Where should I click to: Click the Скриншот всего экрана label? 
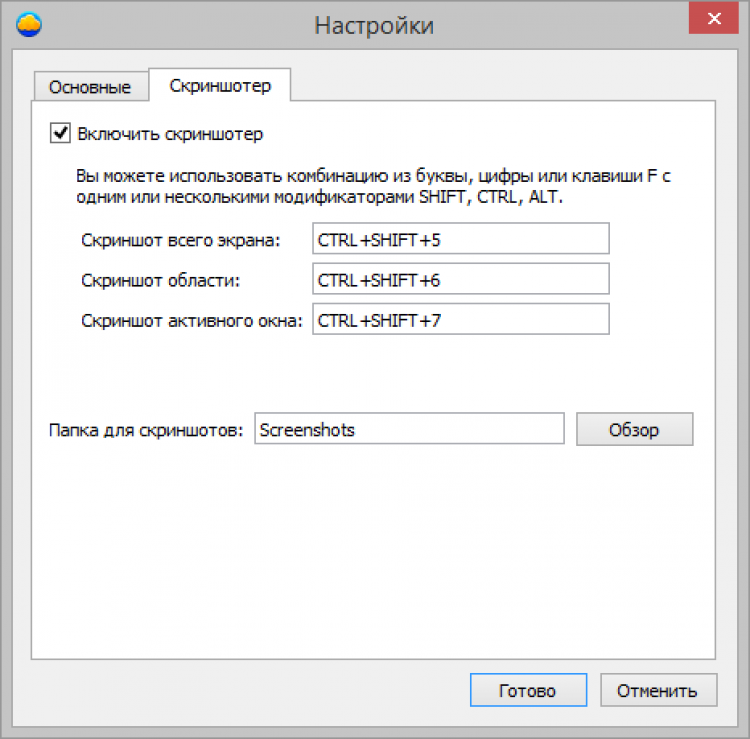[x=182, y=240]
